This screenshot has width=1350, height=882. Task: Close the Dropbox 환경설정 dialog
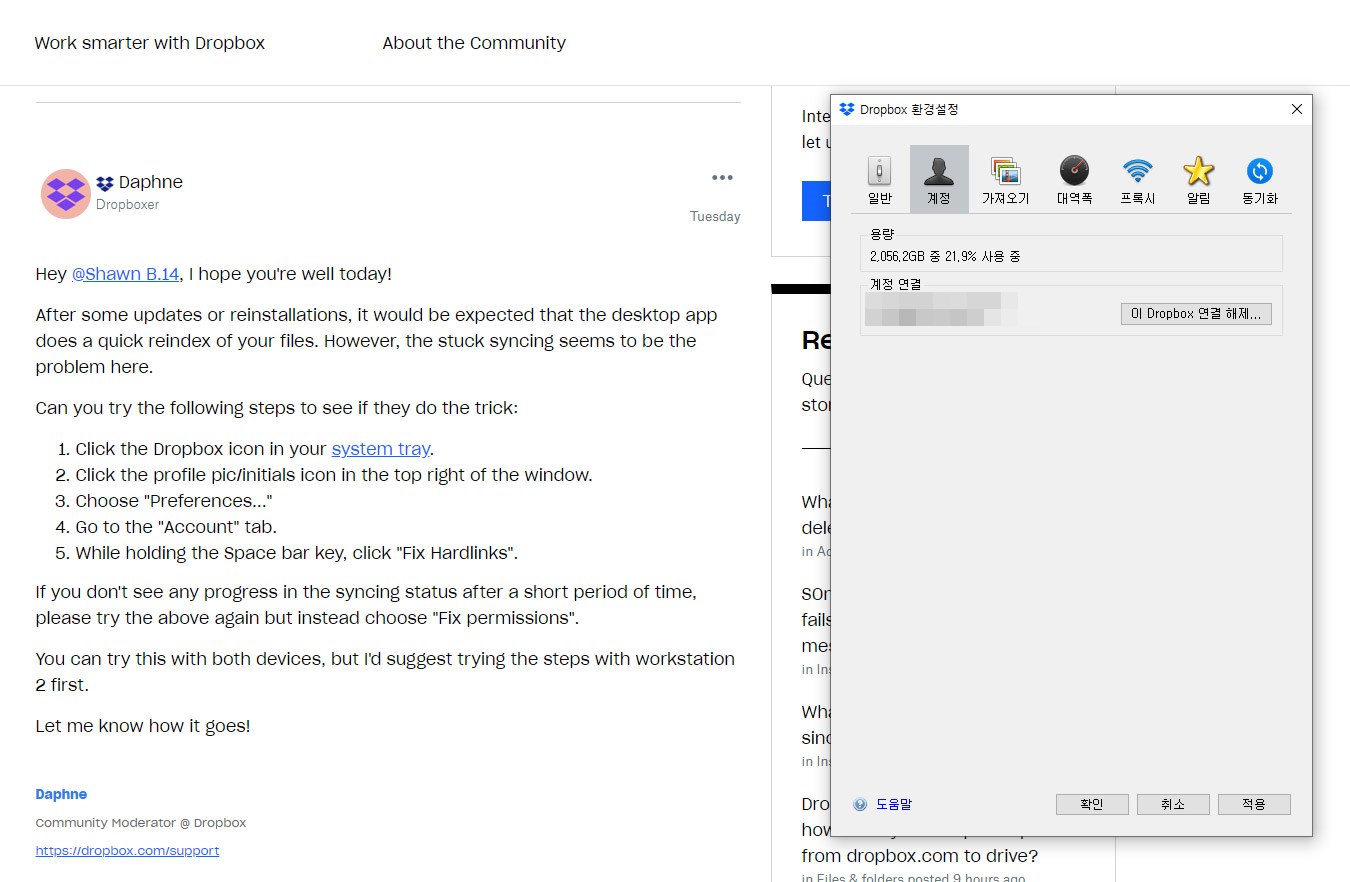coord(1297,109)
